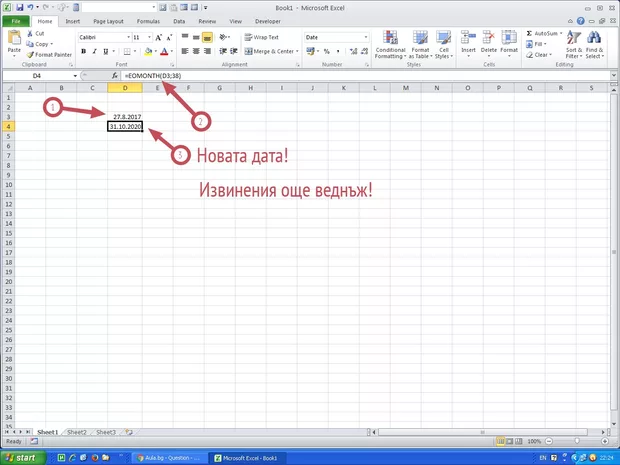620x465 pixels.
Task: Click the Format Painter brush icon
Action: point(31,54)
